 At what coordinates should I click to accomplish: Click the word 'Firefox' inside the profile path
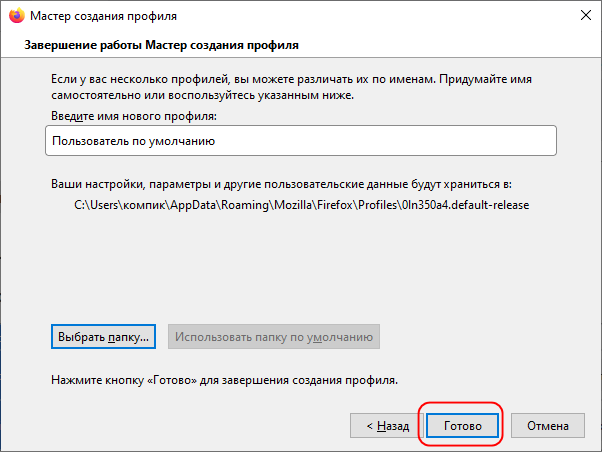coord(335,205)
